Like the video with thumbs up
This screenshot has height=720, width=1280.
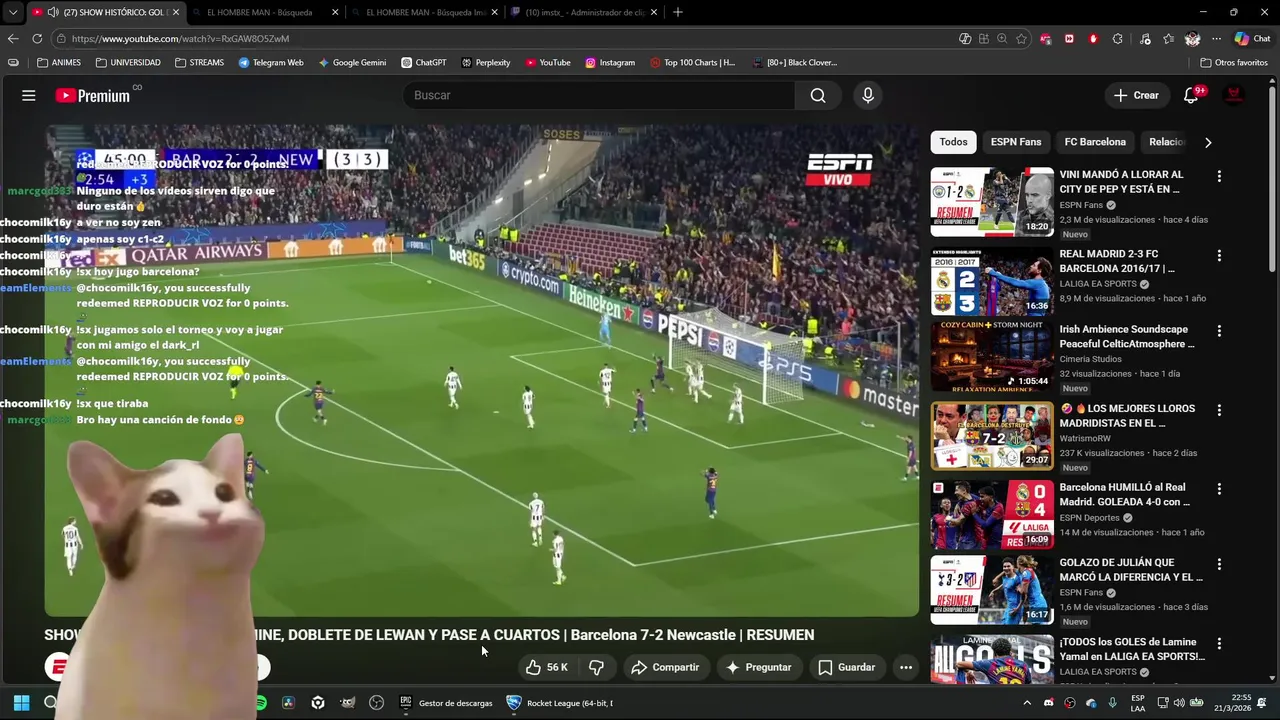pyautogui.click(x=546, y=667)
